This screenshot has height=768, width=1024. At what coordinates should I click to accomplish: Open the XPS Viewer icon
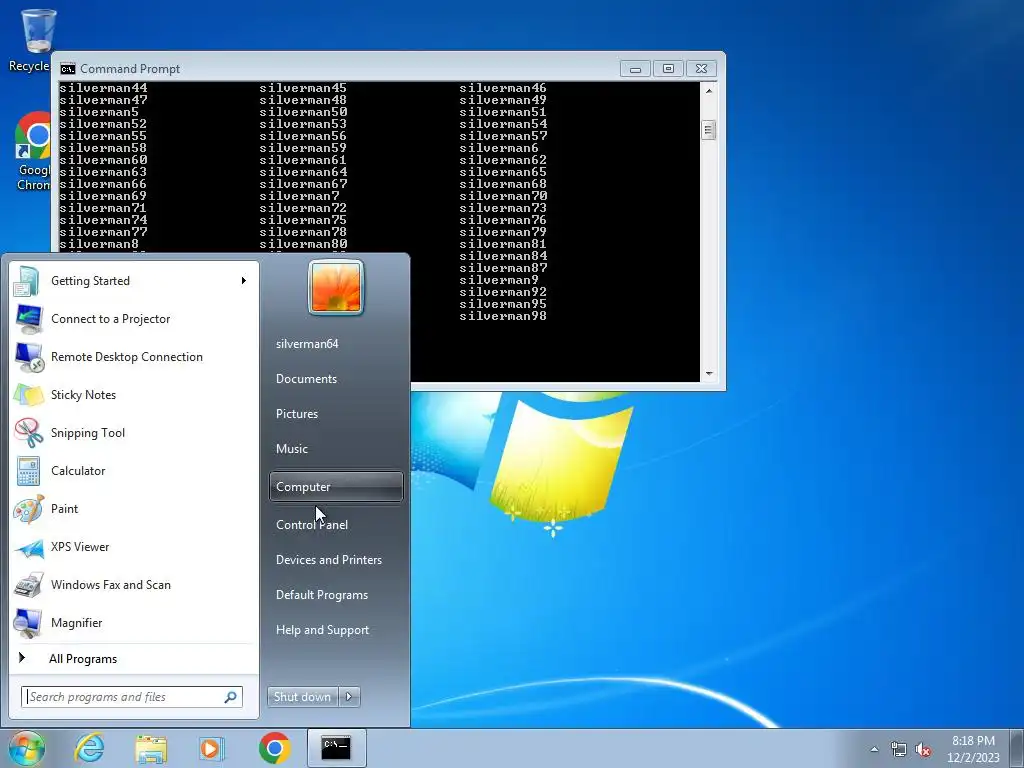(x=28, y=547)
